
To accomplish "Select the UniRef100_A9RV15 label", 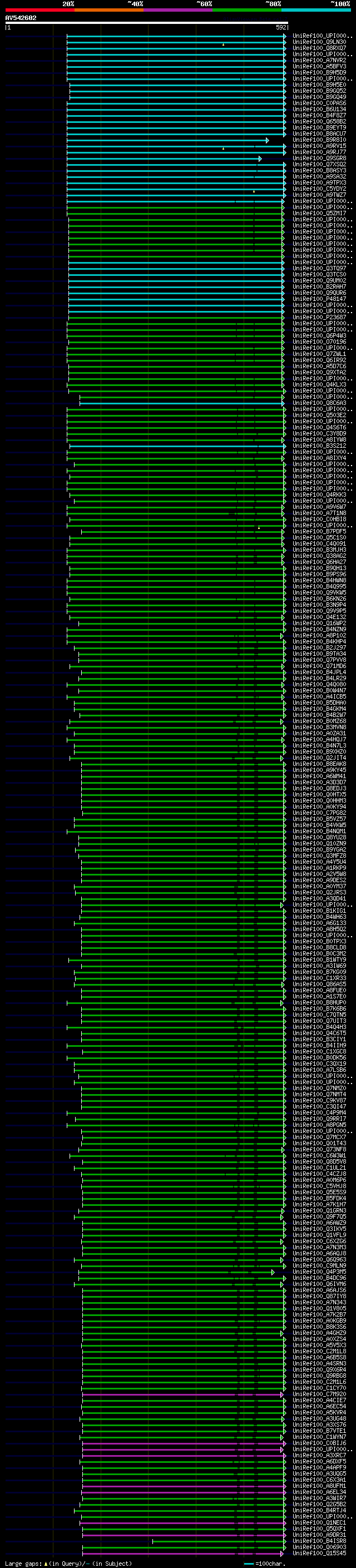I will tap(319, 146).
